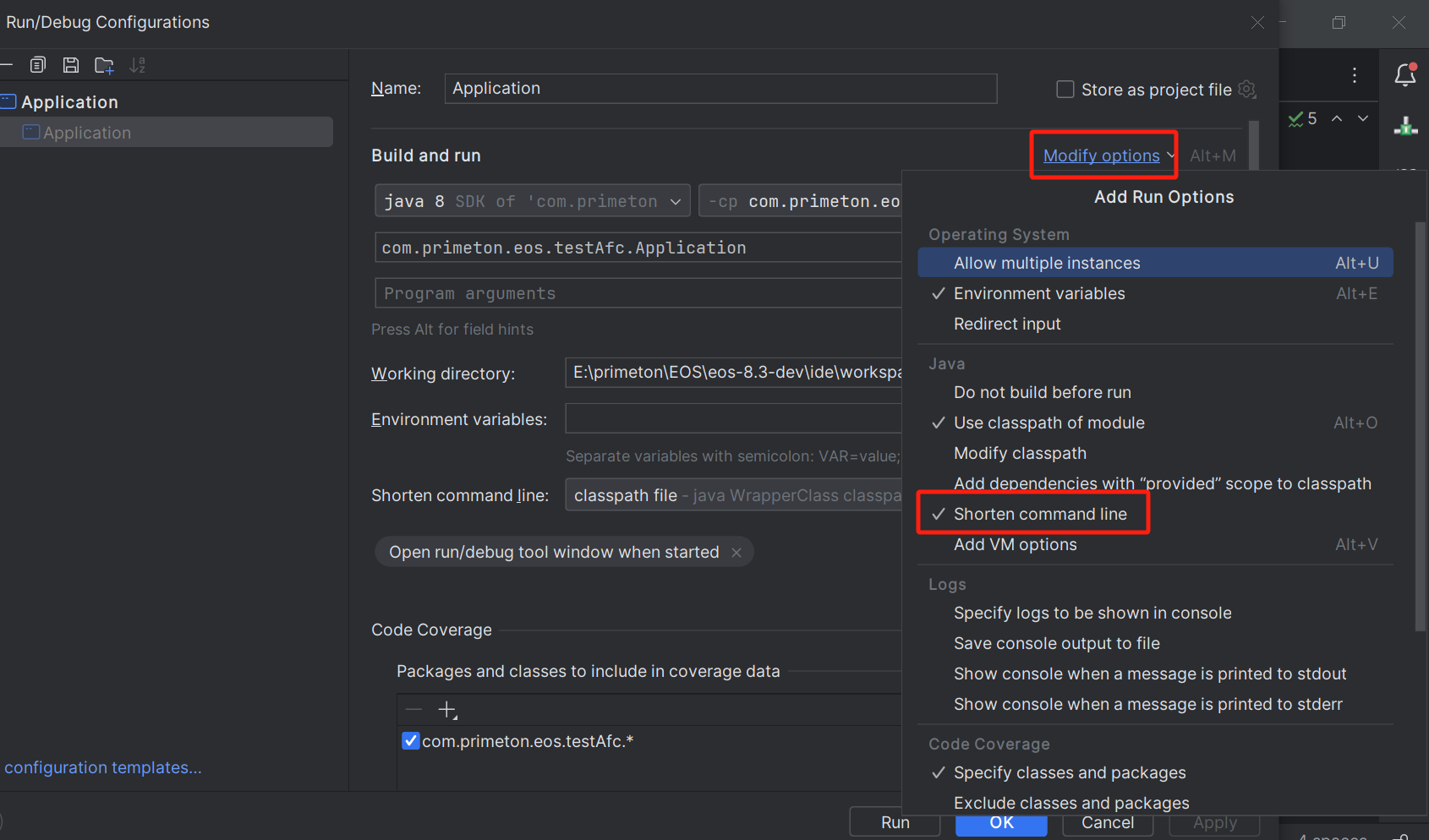
Task: Choose Add VM options from menu
Action: click(1015, 544)
